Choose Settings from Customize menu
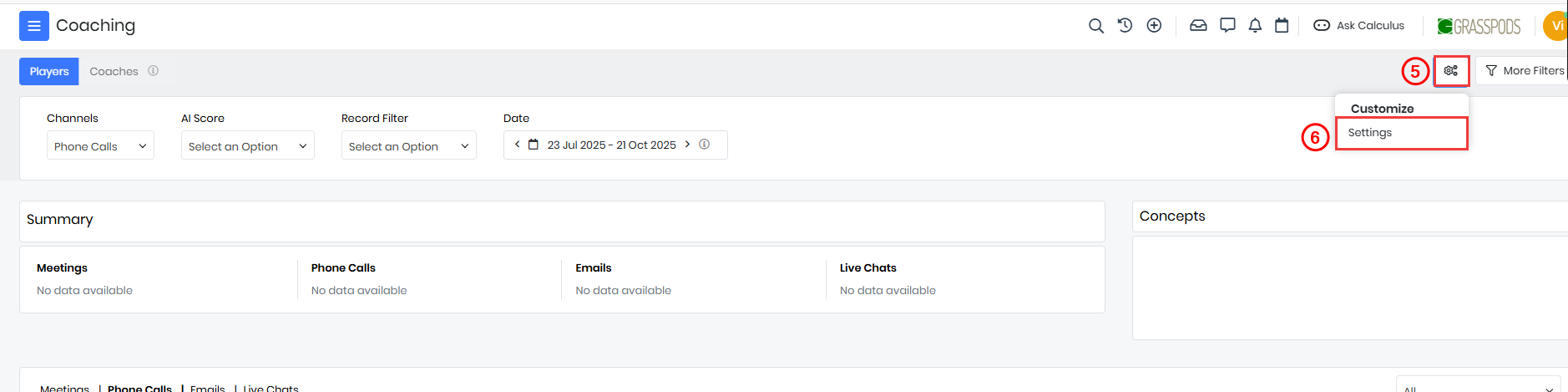 [1369, 133]
